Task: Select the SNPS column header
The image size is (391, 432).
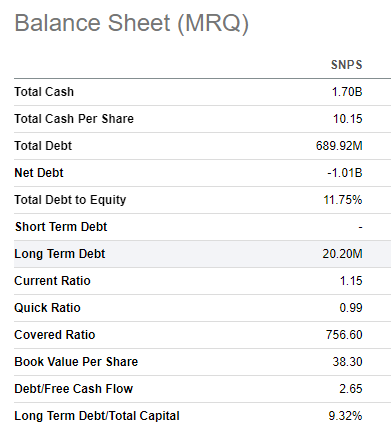Action: point(346,65)
